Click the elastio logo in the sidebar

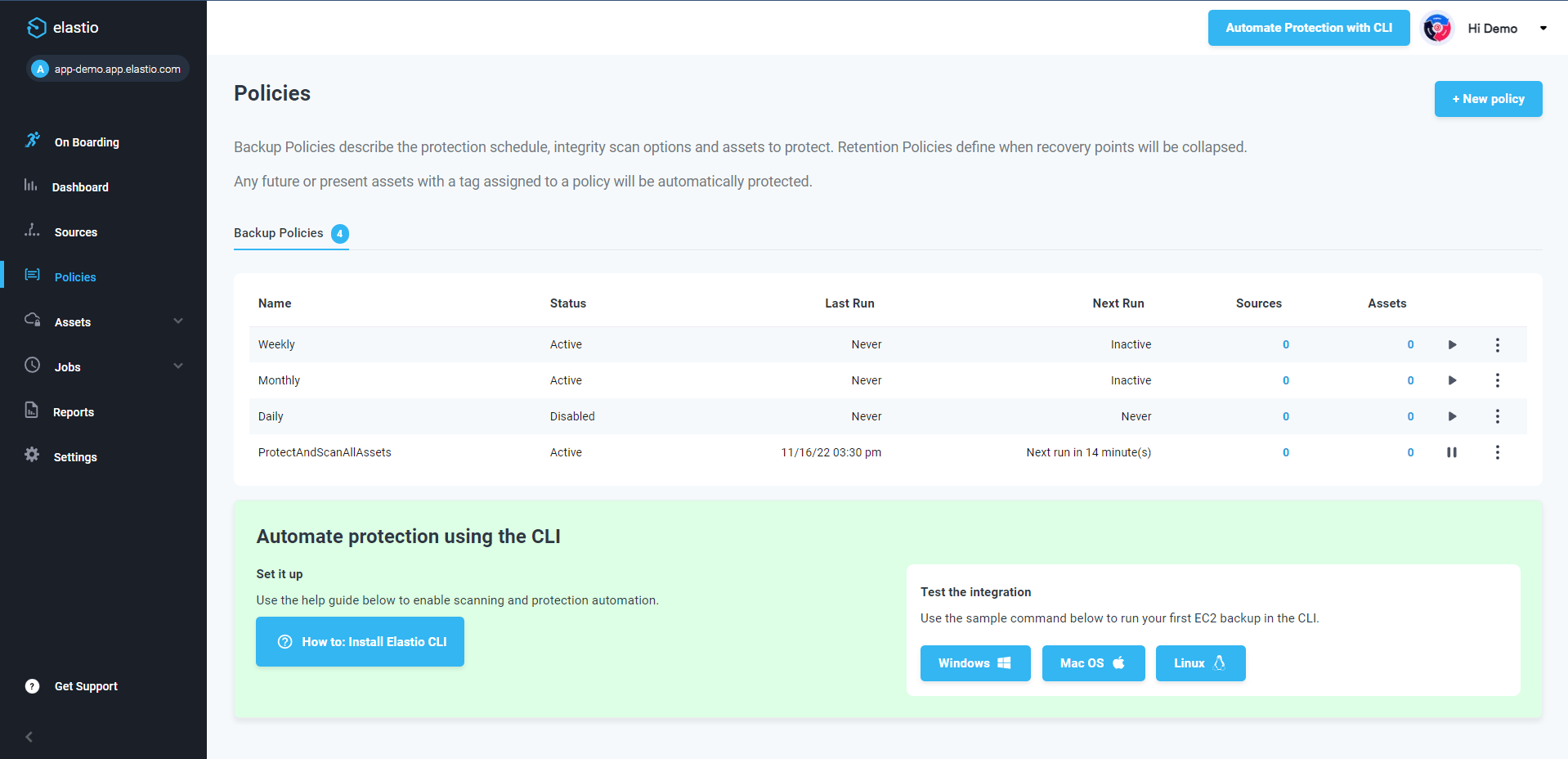click(36, 27)
